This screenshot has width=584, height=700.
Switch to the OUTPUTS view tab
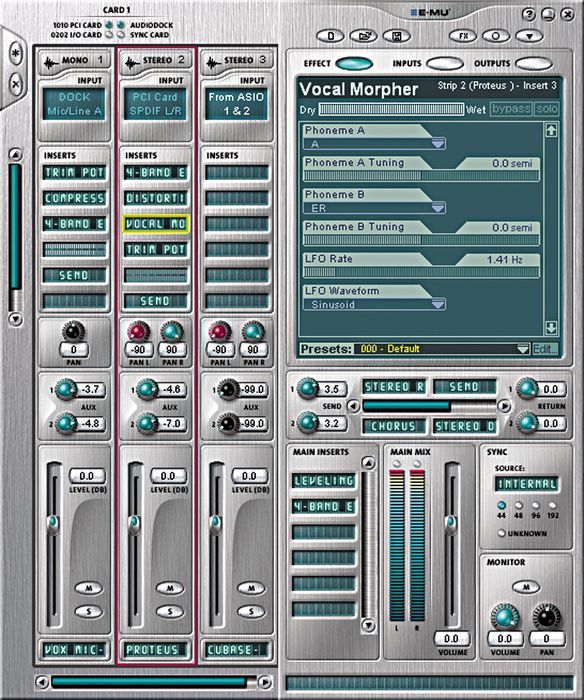click(534, 63)
